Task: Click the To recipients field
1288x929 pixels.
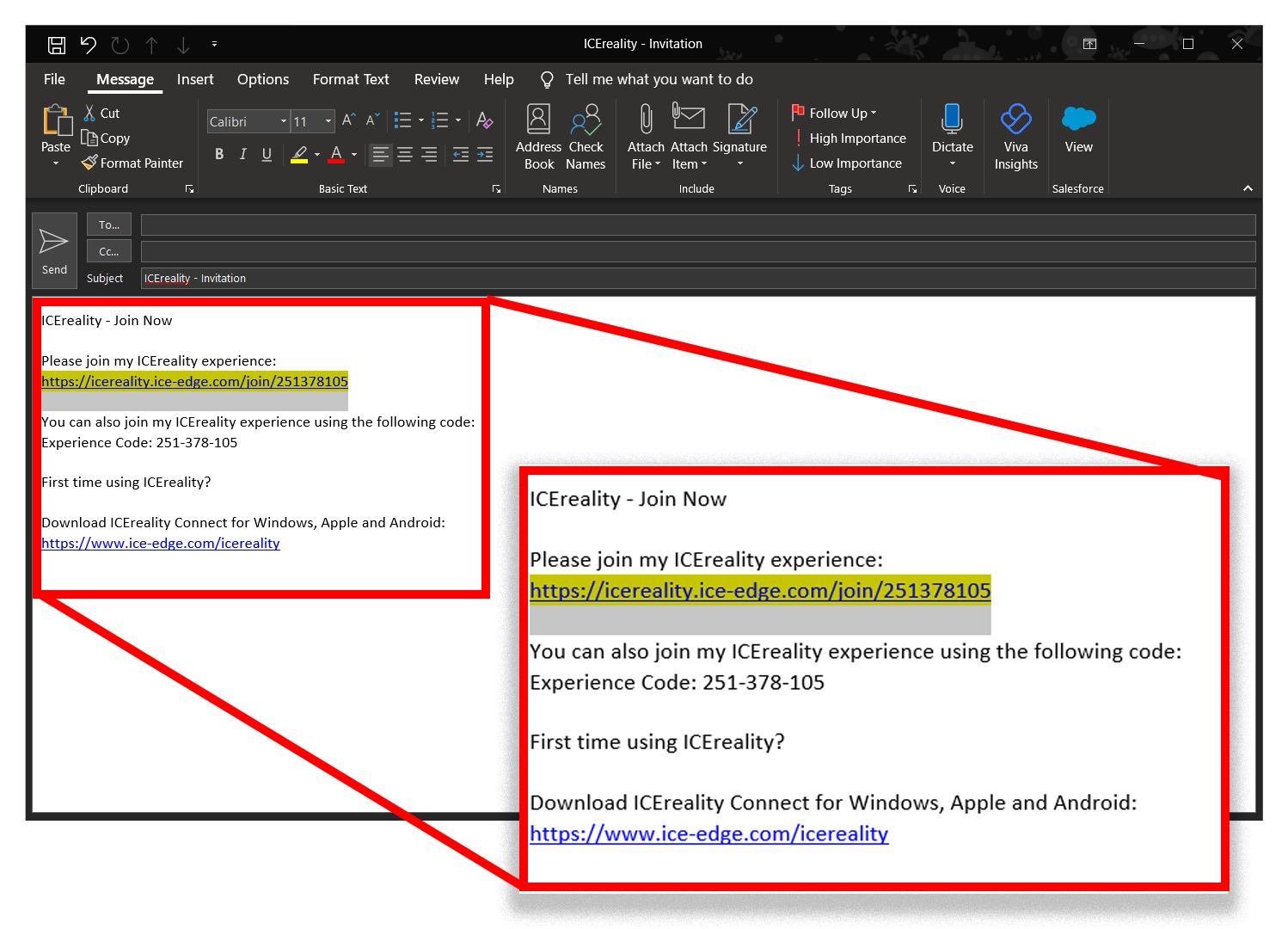Action: pos(698,225)
